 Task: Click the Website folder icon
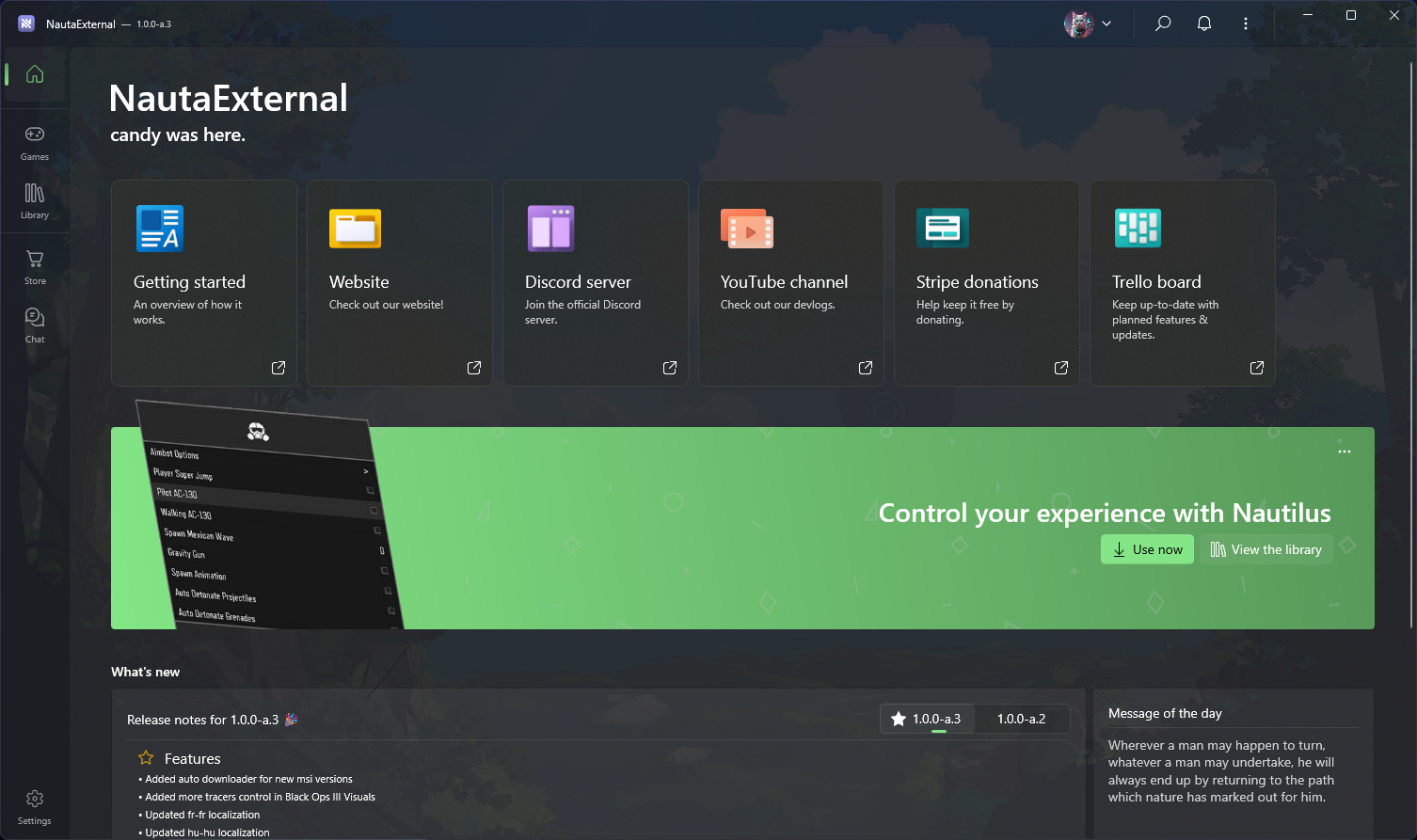pyautogui.click(x=355, y=229)
